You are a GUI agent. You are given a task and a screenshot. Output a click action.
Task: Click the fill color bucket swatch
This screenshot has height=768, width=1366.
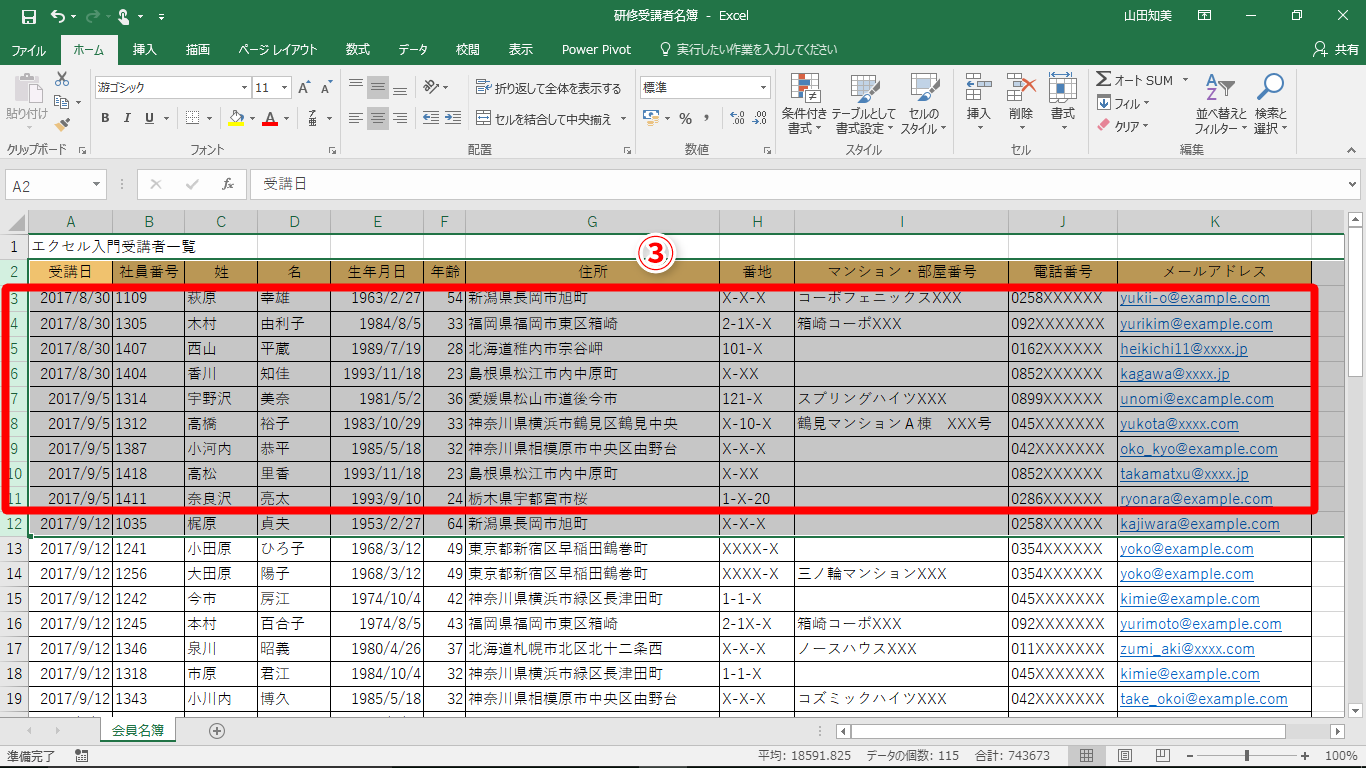[x=236, y=118]
